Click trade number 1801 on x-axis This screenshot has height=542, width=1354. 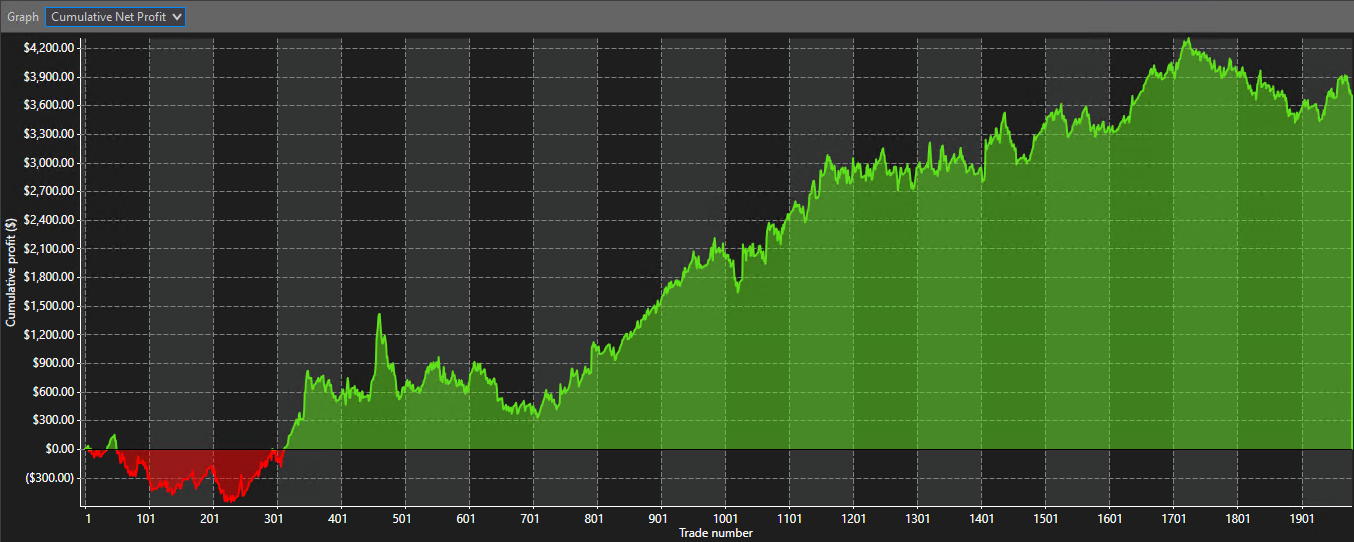pos(1237,519)
